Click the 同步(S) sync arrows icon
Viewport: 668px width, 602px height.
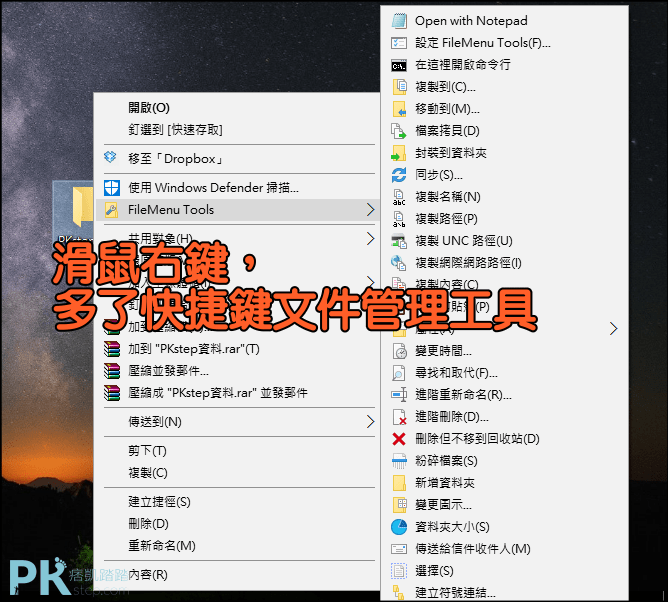pos(399,175)
